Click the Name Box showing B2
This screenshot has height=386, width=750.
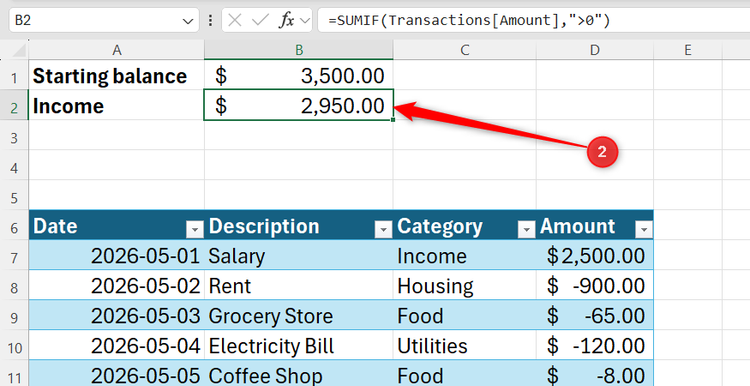coord(103,21)
